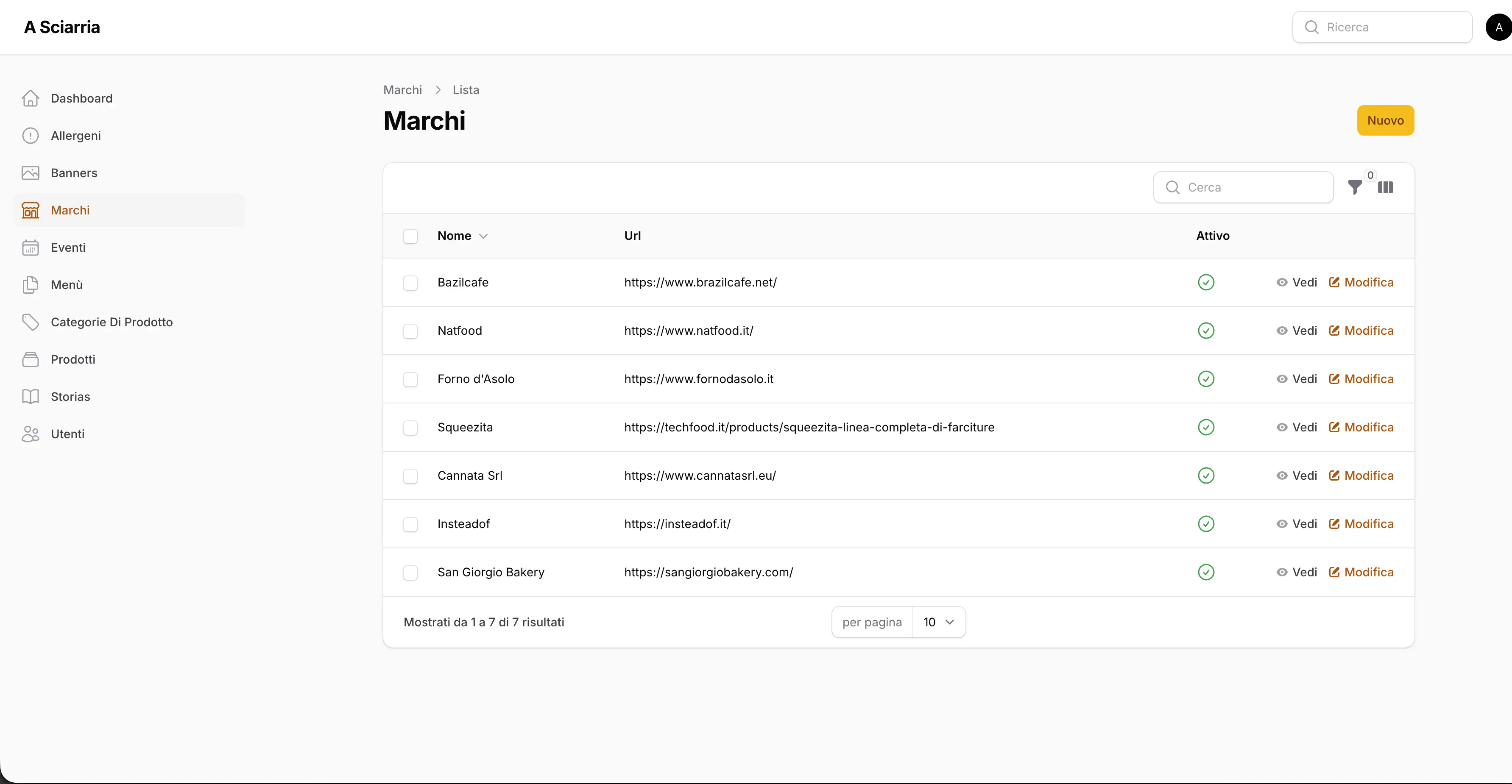Click the Squeezita name cell
This screenshot has width=1512, height=784.
[465, 427]
